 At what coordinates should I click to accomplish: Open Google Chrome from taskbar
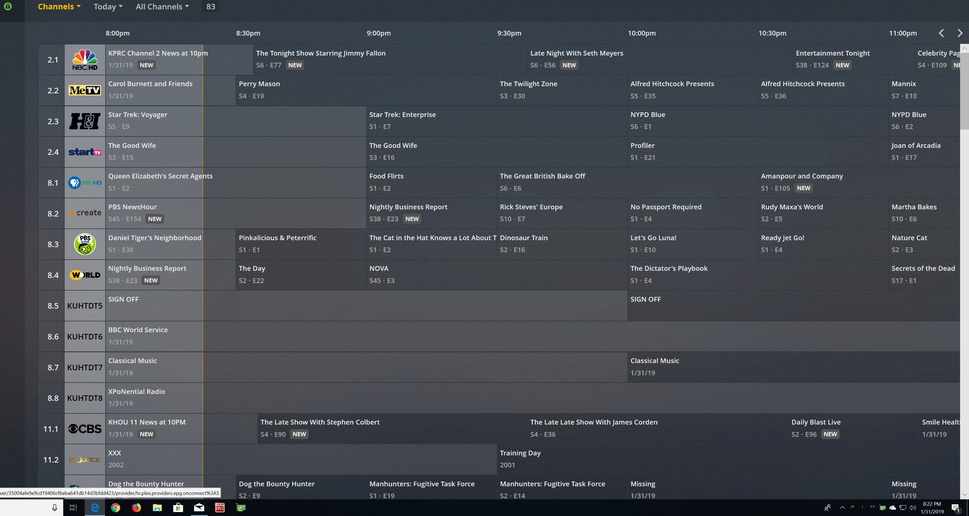[116, 508]
